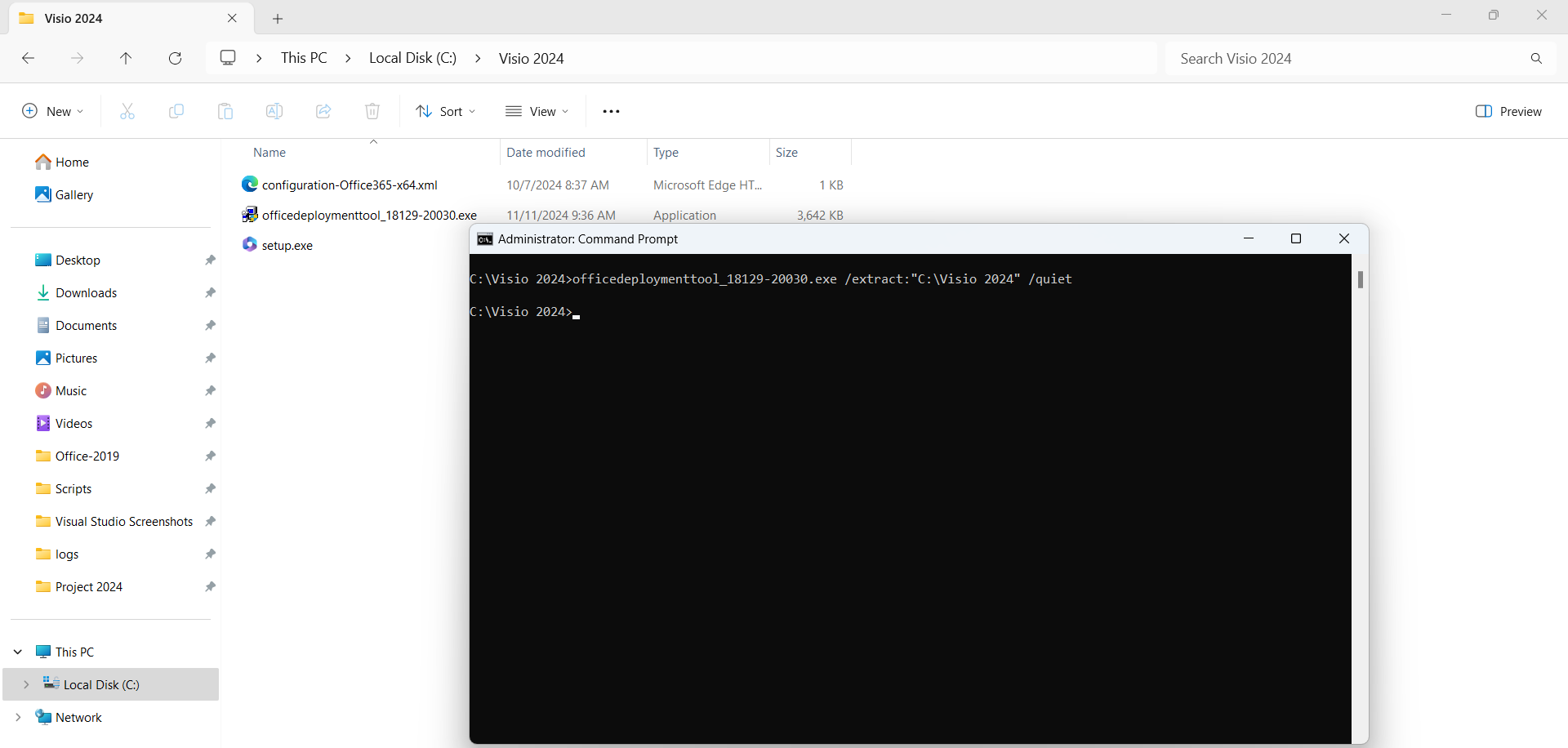
Task: Expand the Network tree node
Action: [x=18, y=717]
